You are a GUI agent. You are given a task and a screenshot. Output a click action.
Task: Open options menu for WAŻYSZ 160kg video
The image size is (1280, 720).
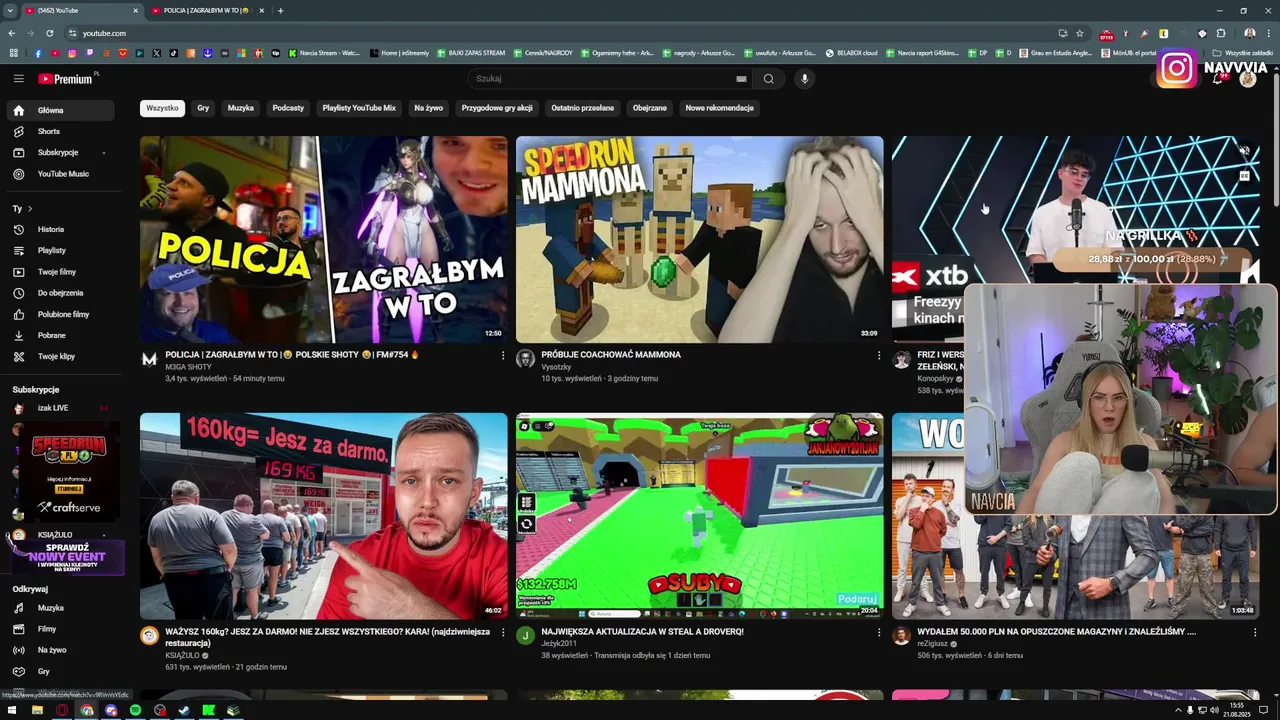coord(503,632)
